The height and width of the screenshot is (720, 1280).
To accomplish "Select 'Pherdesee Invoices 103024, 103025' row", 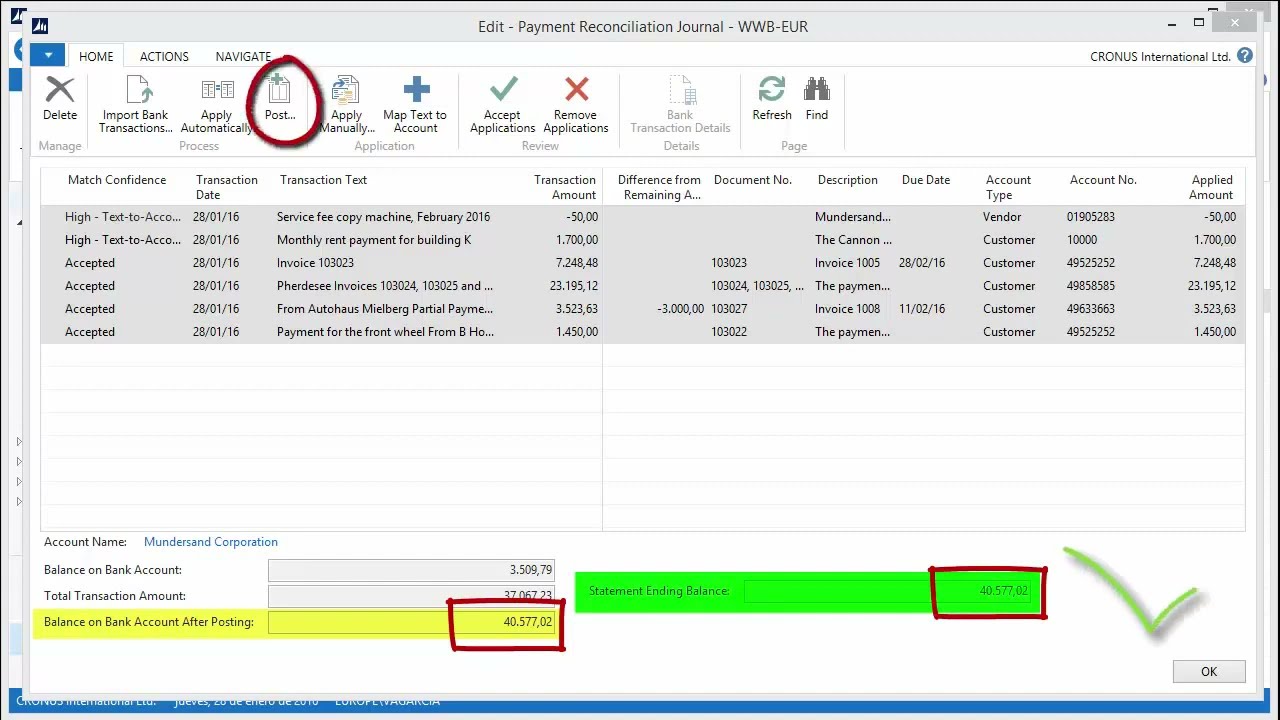I will [643, 286].
